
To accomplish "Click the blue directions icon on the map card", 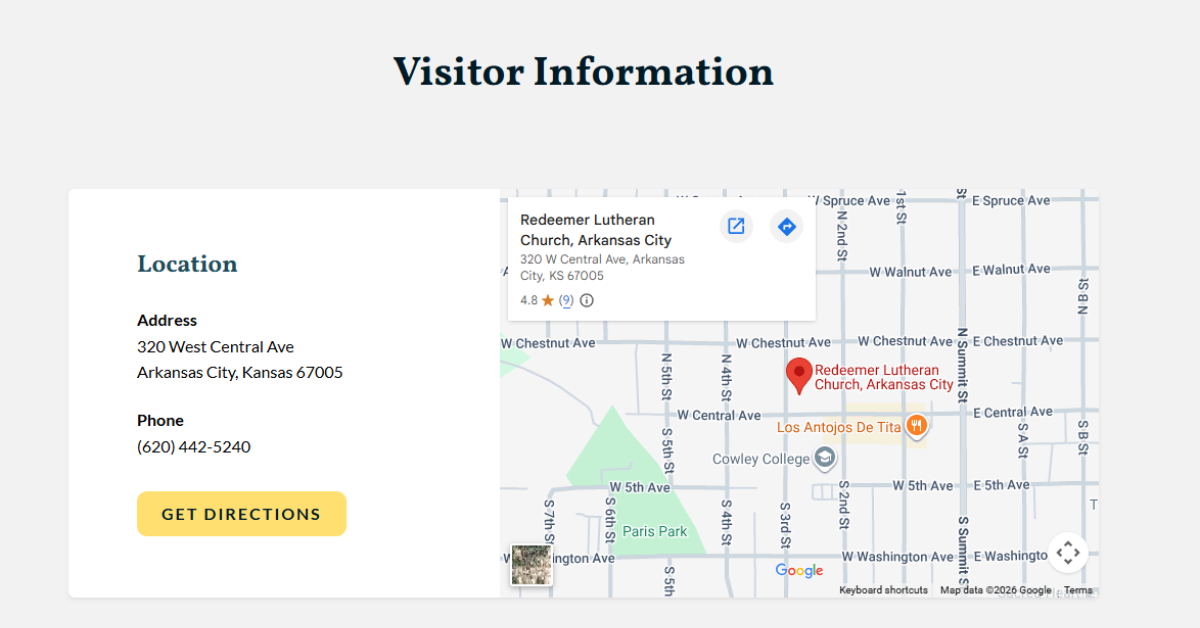I will pos(786,226).
